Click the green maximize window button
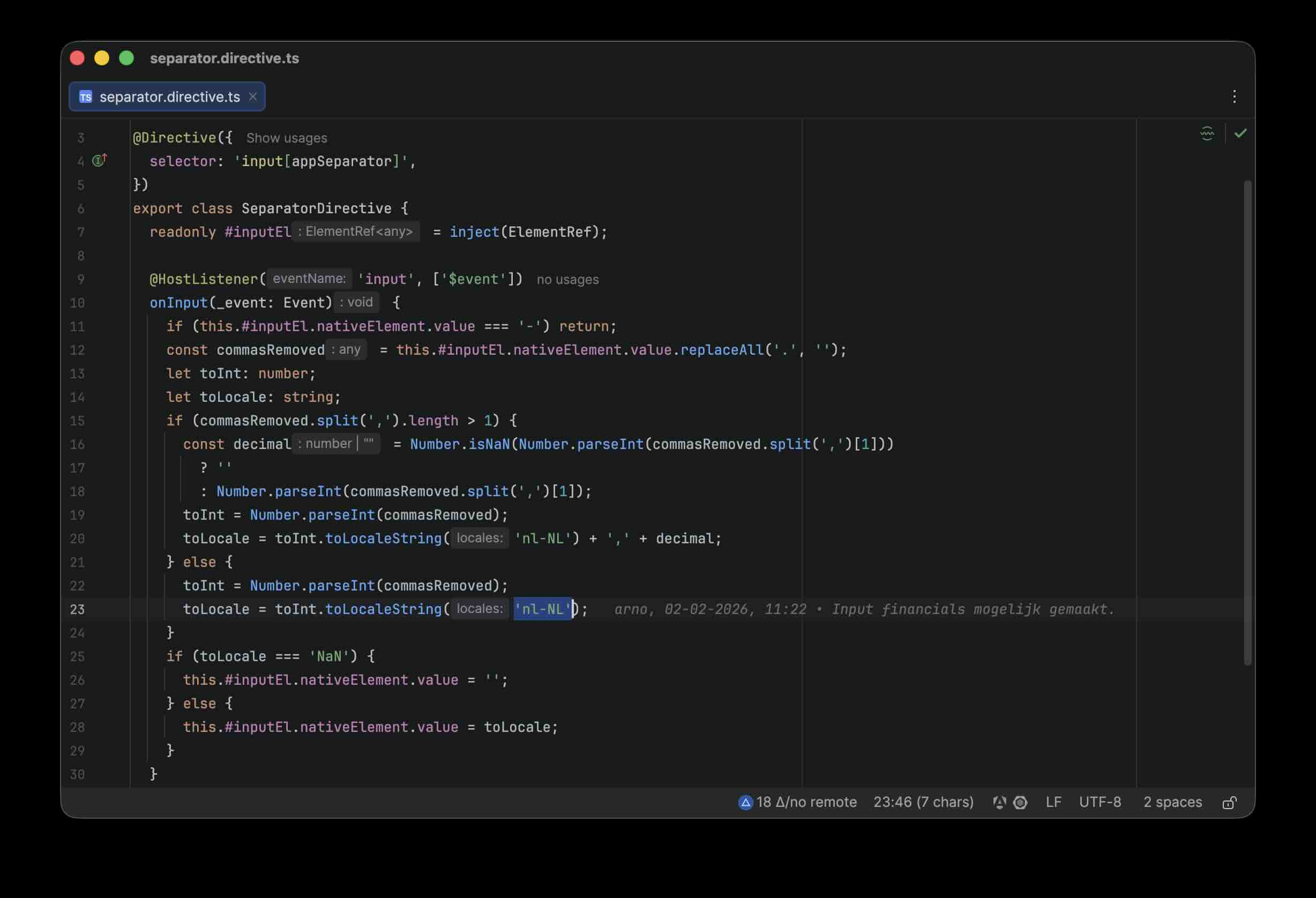Viewport: 1316px width, 898px height. (x=127, y=58)
